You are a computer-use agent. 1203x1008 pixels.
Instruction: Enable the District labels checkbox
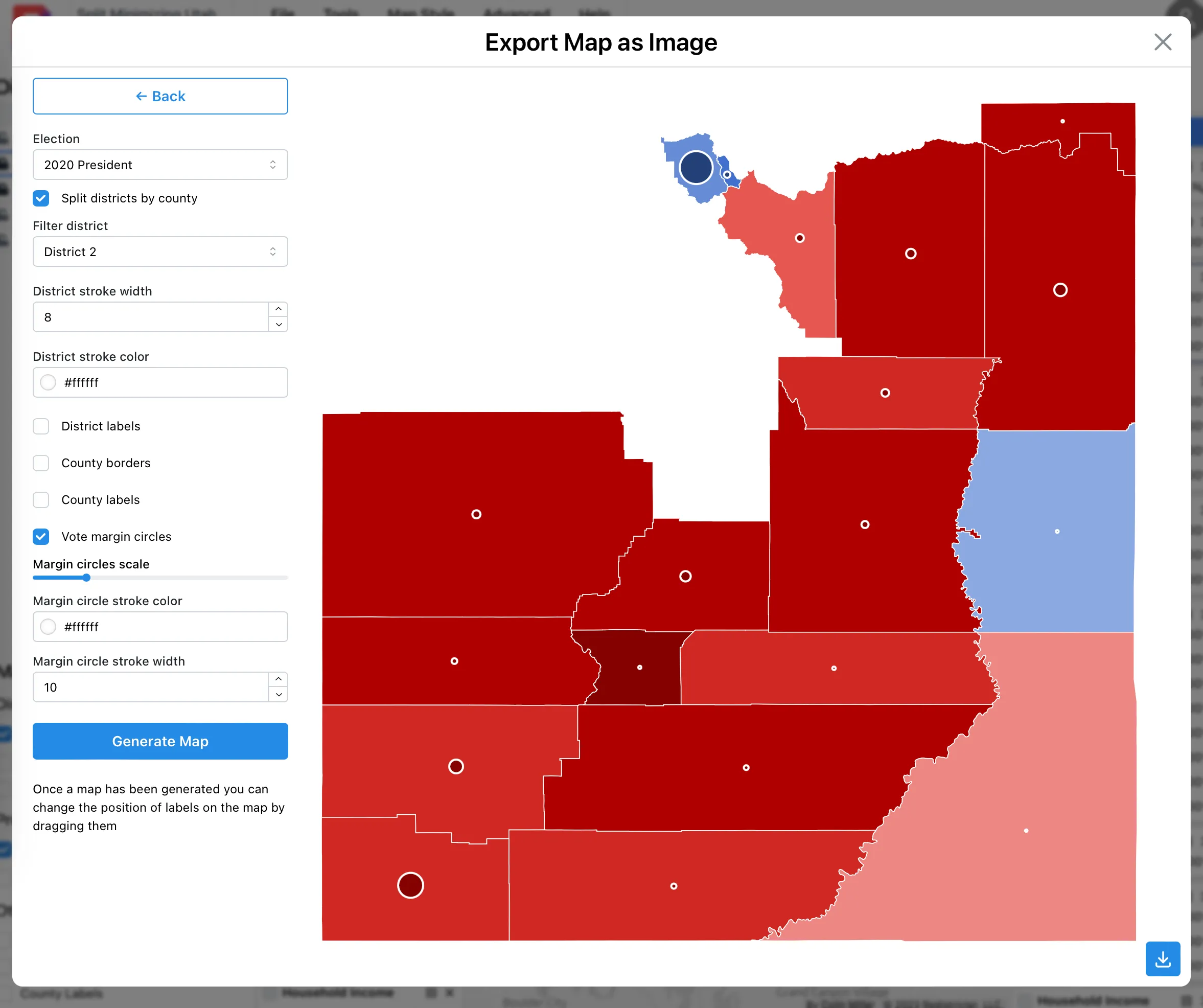pyautogui.click(x=41, y=425)
